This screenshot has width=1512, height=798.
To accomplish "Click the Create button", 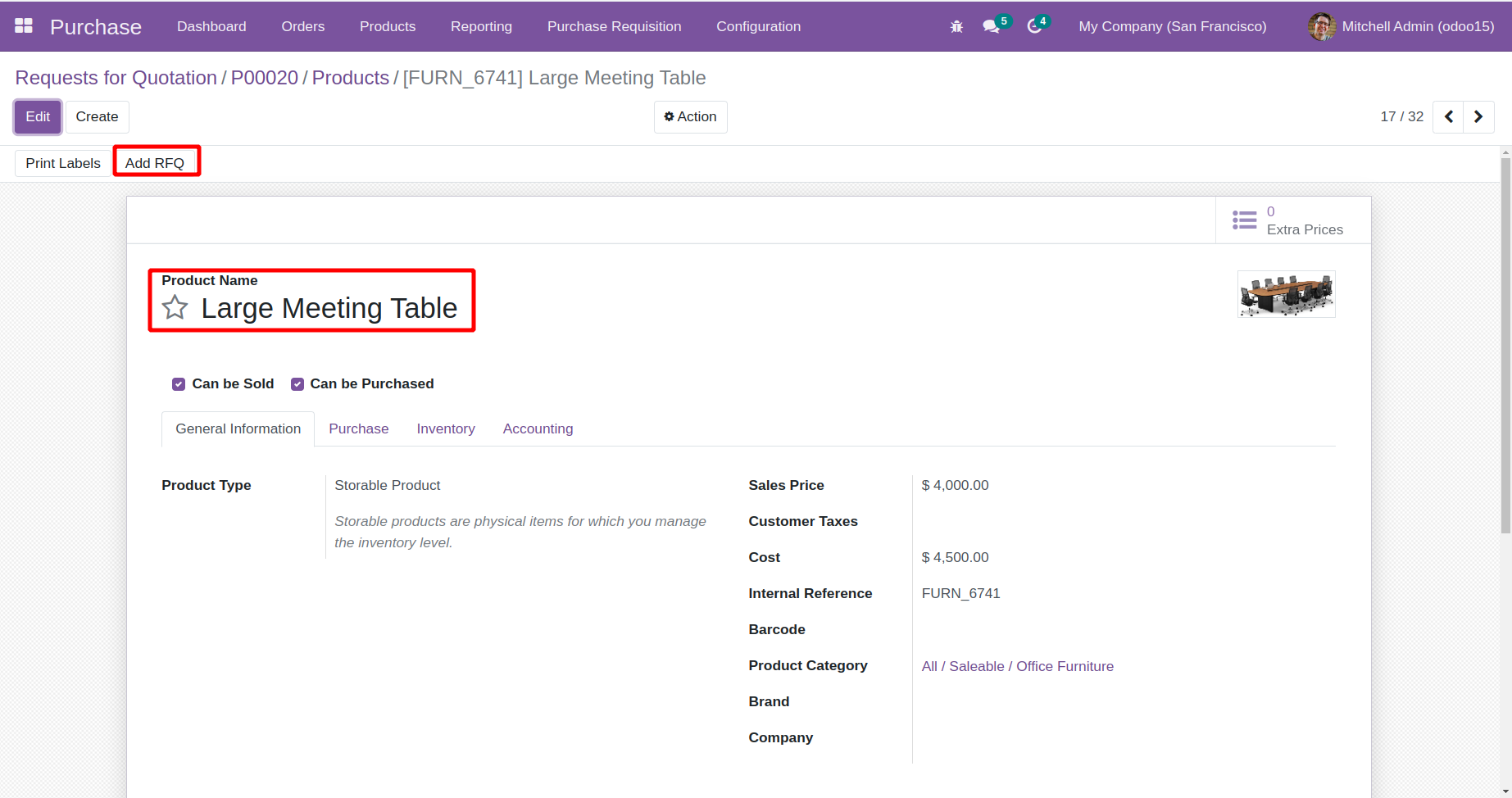I will pos(97,116).
